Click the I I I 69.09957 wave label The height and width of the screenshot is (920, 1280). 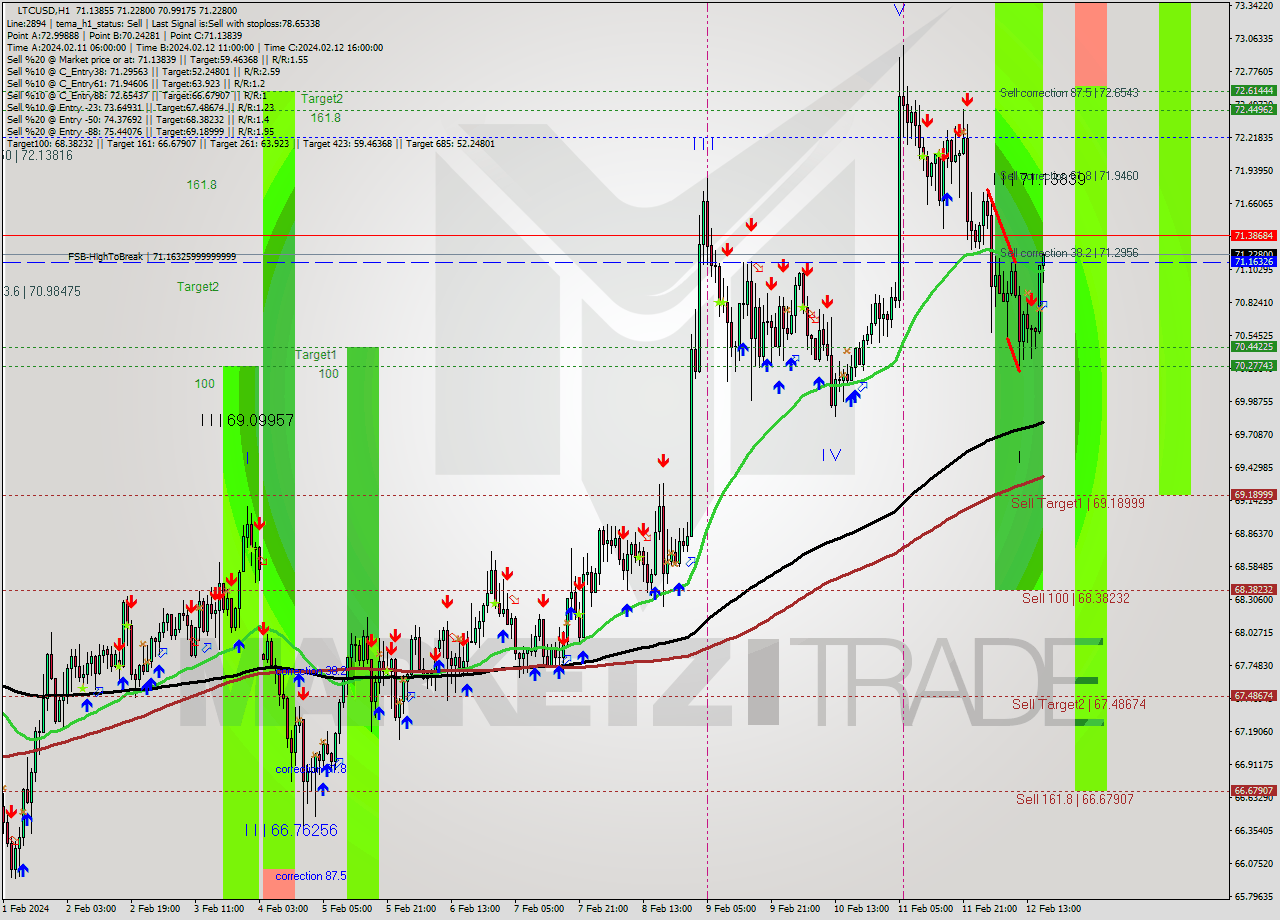(x=247, y=421)
